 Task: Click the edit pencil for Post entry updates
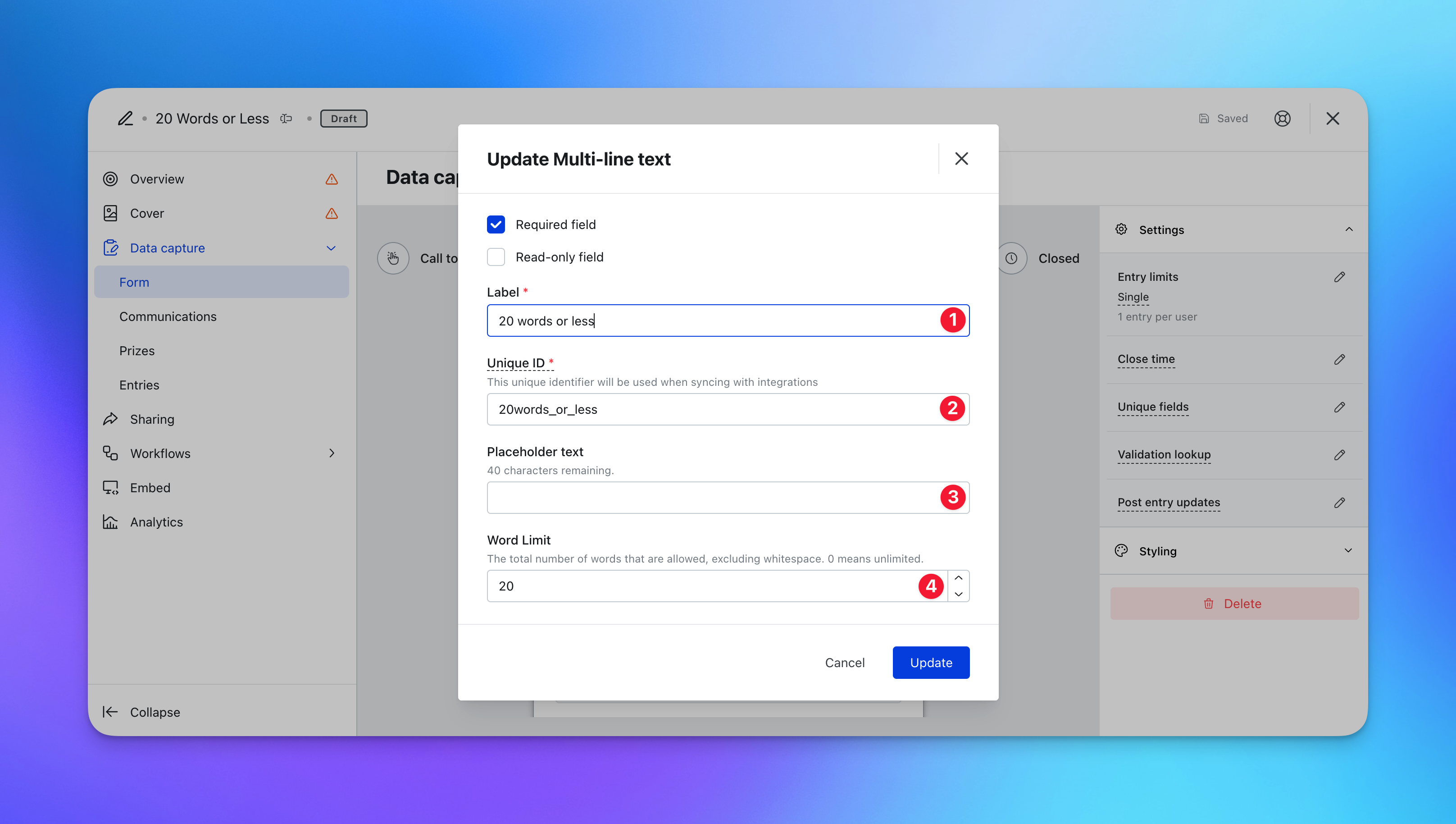click(1339, 503)
